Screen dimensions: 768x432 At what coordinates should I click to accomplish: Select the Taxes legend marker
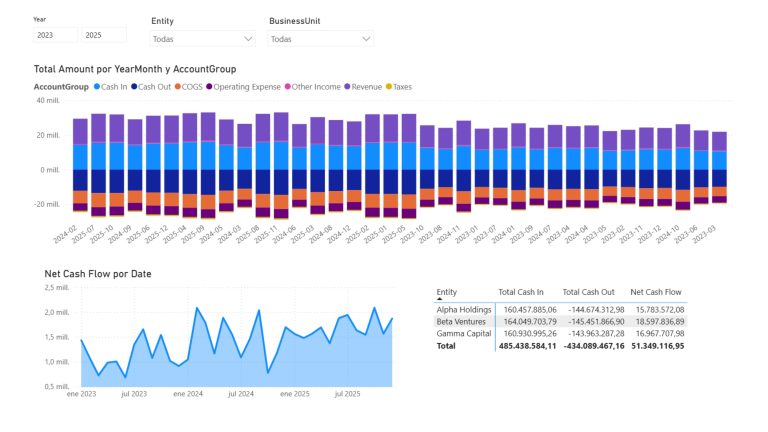(388, 87)
